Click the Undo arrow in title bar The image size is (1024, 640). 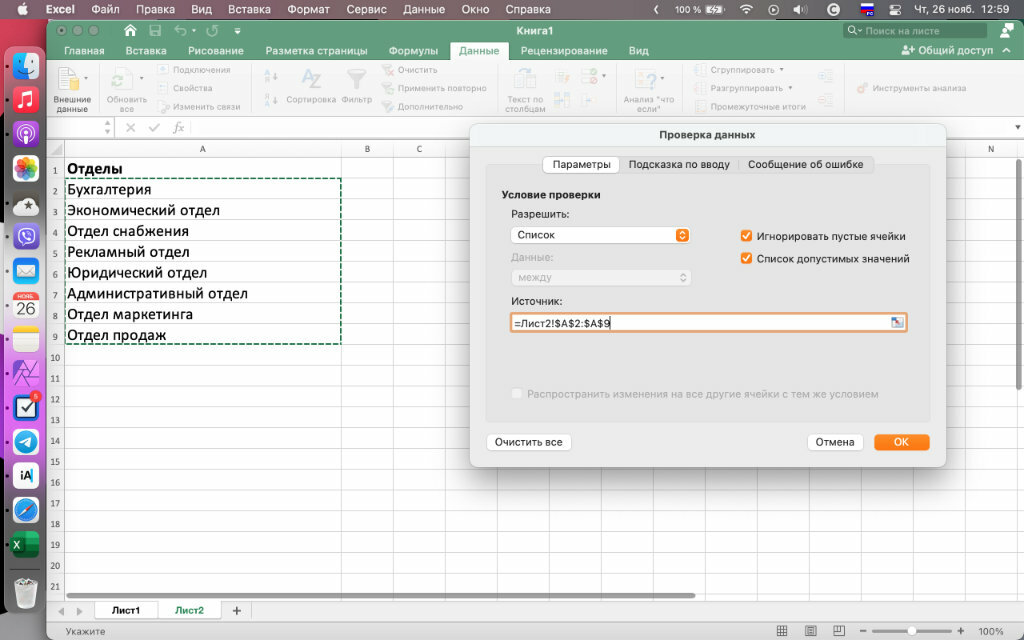click(180, 31)
